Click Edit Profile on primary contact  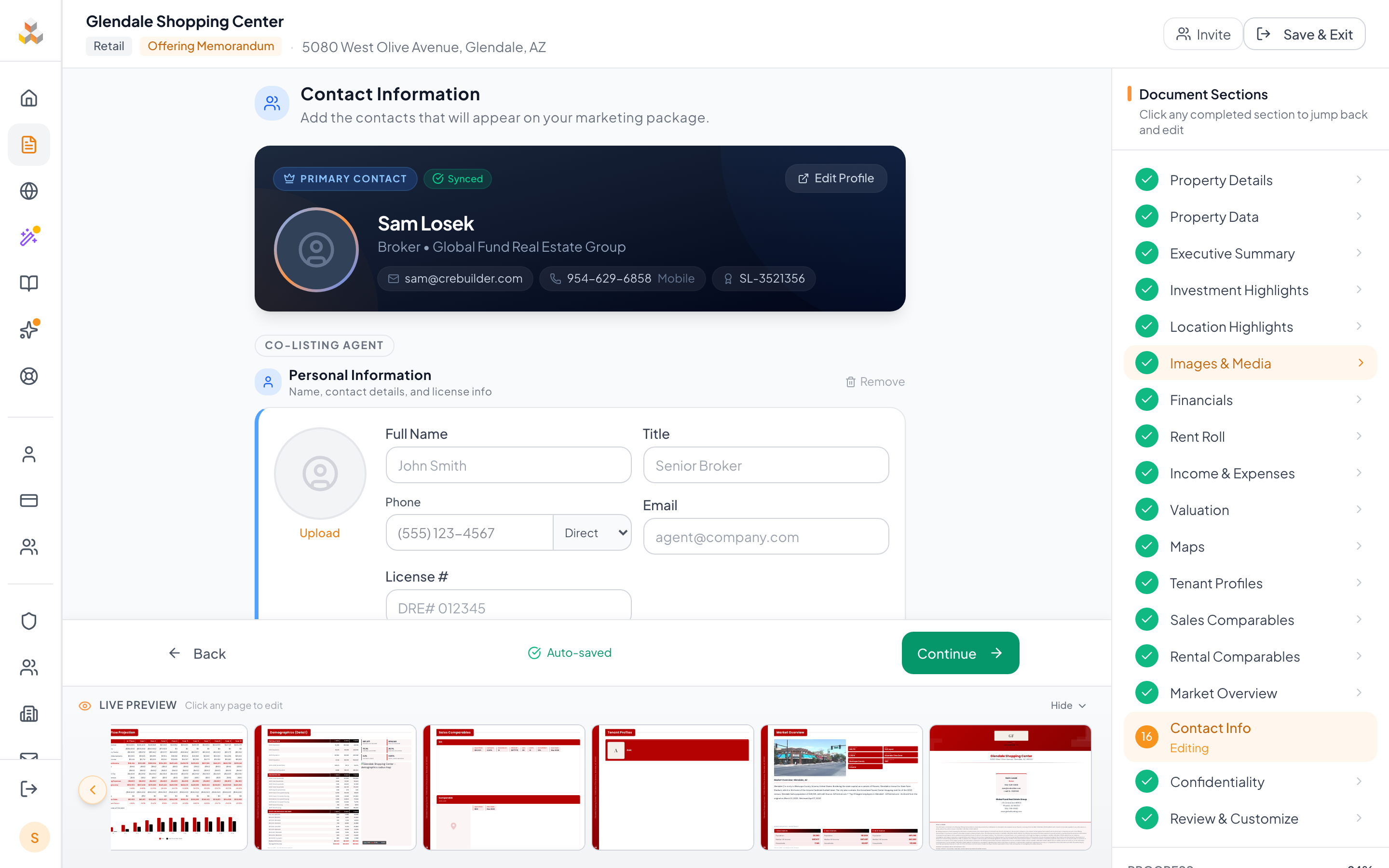(836, 178)
